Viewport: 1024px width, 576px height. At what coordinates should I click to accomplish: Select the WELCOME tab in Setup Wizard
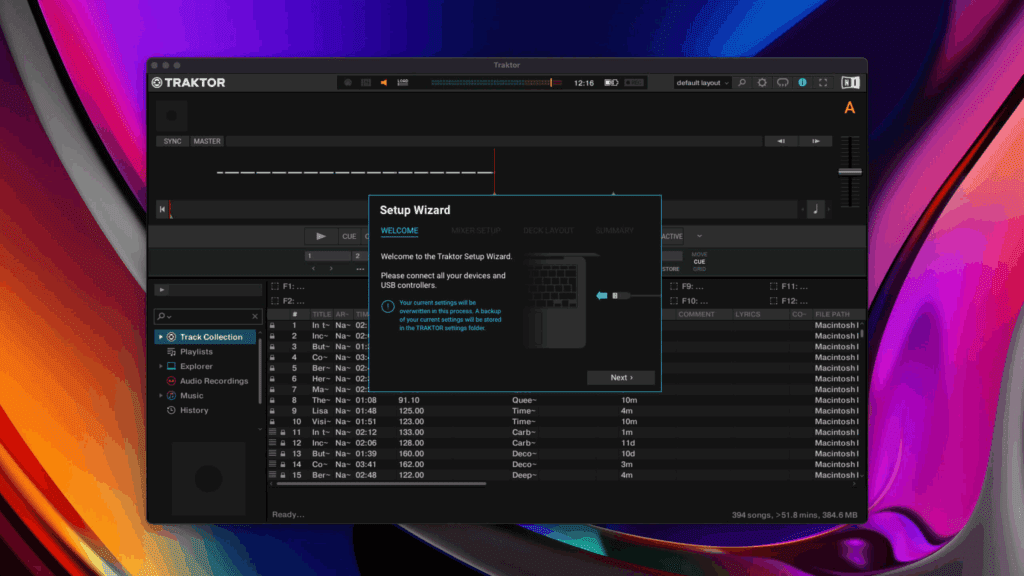(399, 231)
